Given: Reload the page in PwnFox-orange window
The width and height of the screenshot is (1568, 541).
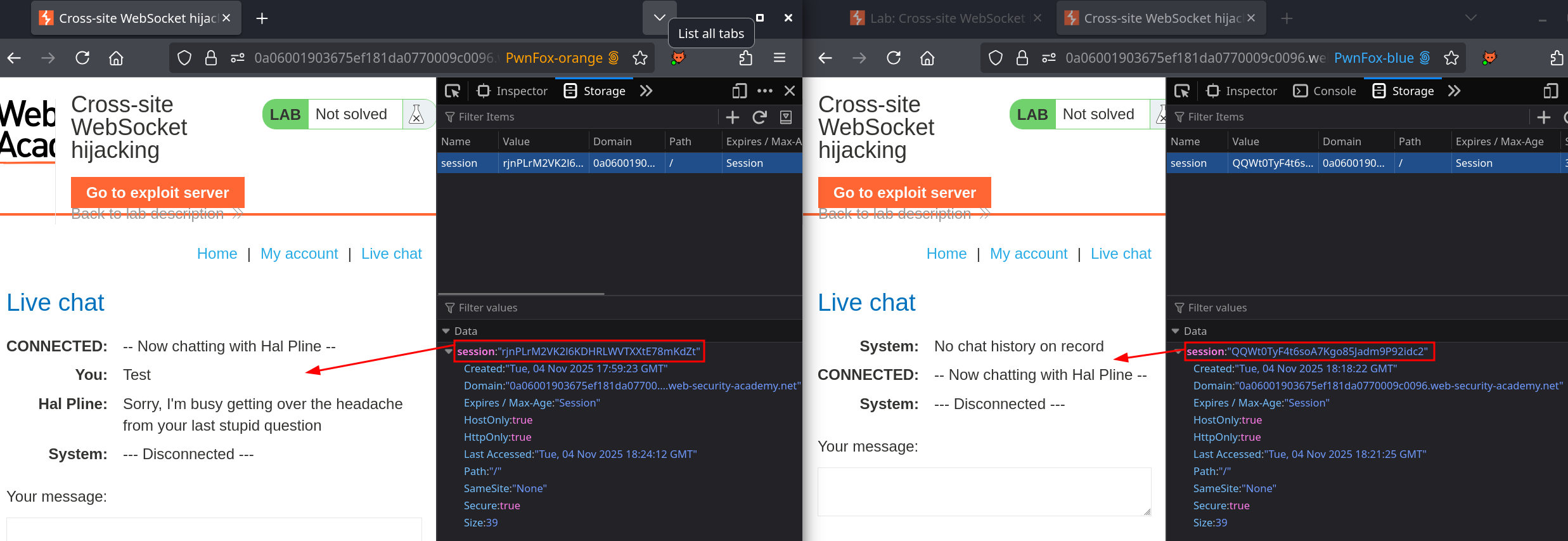Looking at the screenshot, I should coord(82,58).
